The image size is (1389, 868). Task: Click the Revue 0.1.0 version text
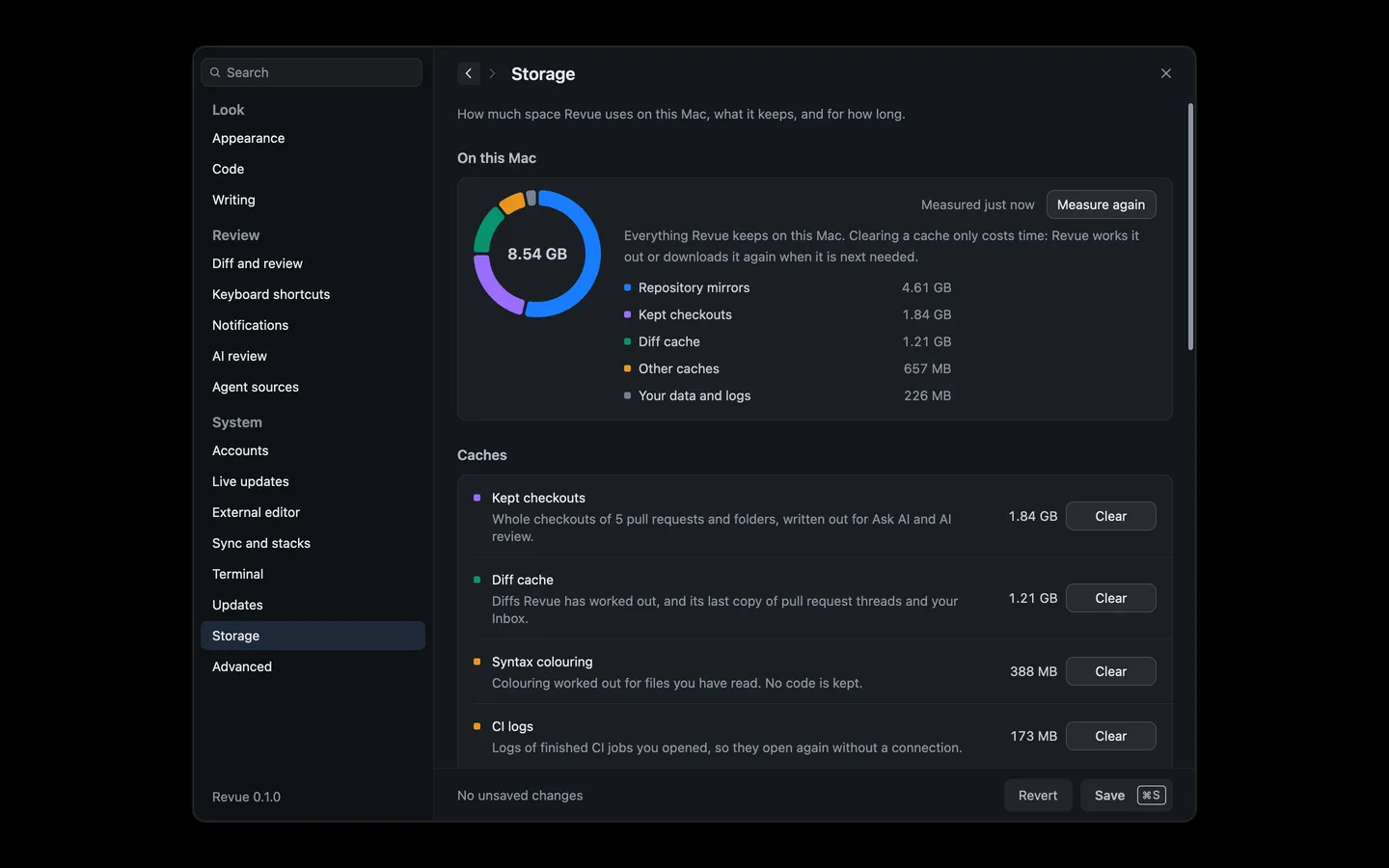[246, 797]
